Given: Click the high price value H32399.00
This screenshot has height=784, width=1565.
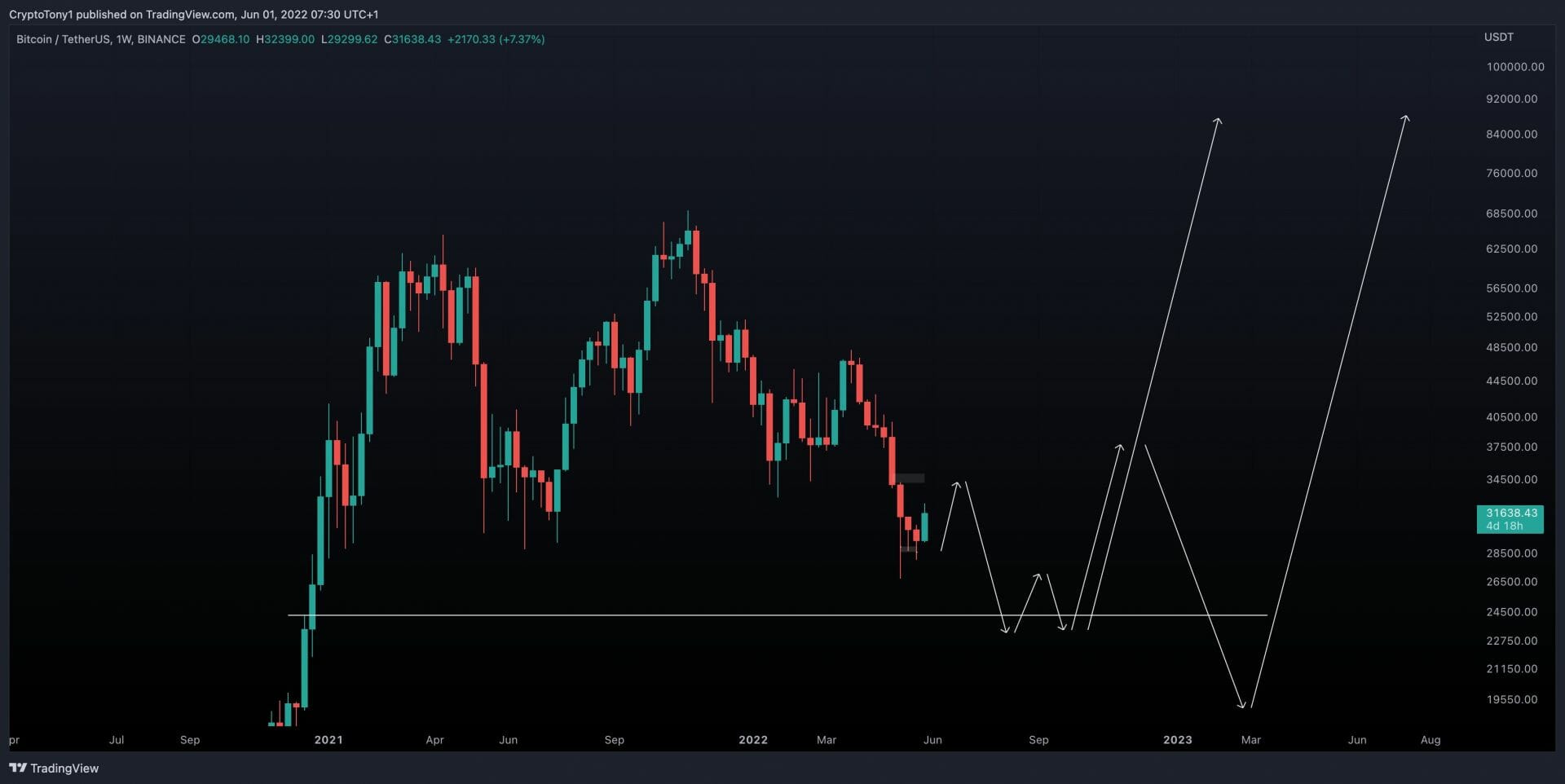Looking at the screenshot, I should pos(285,39).
